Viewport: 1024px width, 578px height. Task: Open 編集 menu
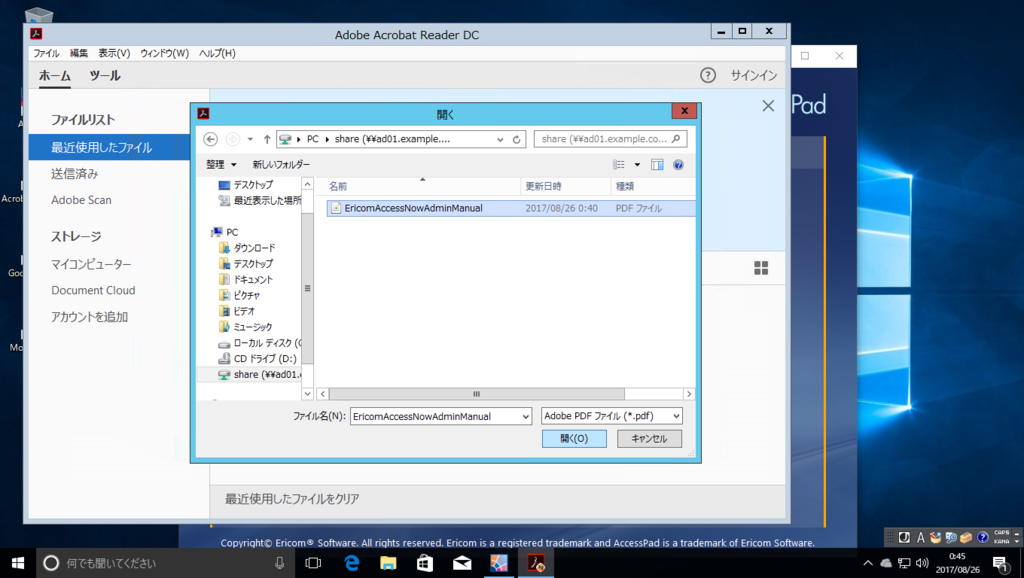pyautogui.click(x=79, y=53)
